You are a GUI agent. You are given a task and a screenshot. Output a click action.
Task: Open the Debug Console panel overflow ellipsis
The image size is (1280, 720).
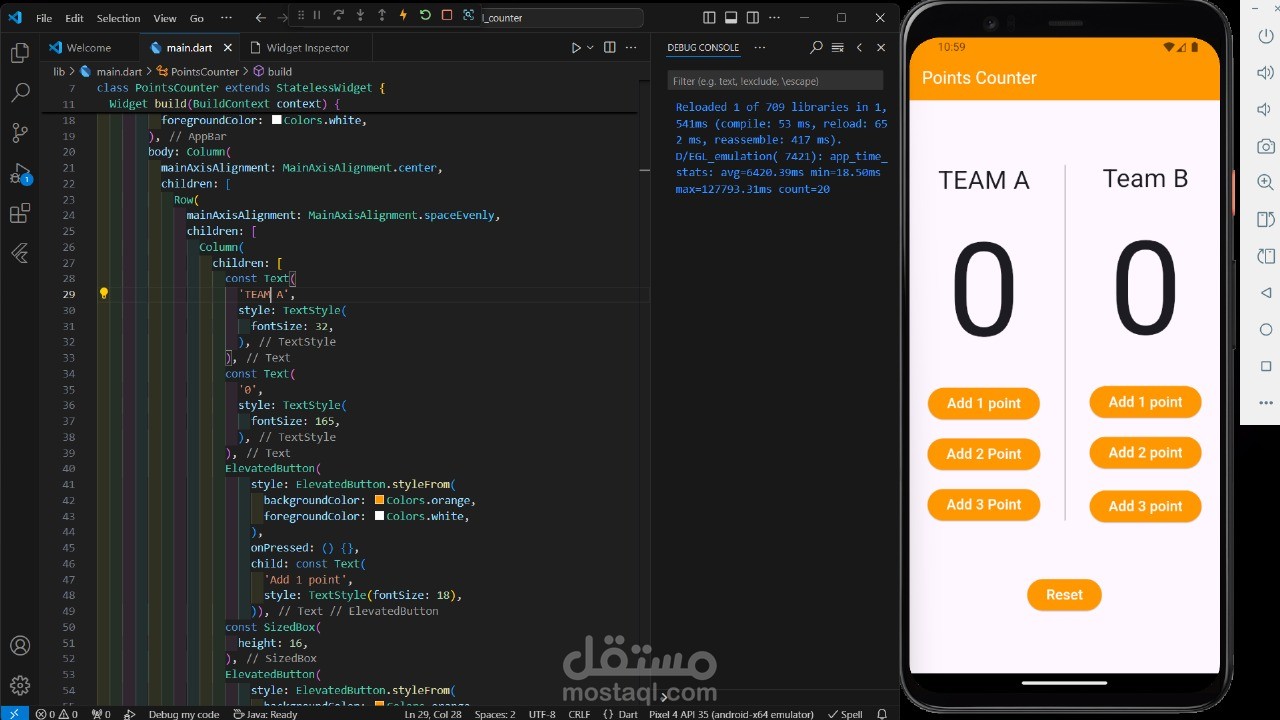[x=760, y=47]
